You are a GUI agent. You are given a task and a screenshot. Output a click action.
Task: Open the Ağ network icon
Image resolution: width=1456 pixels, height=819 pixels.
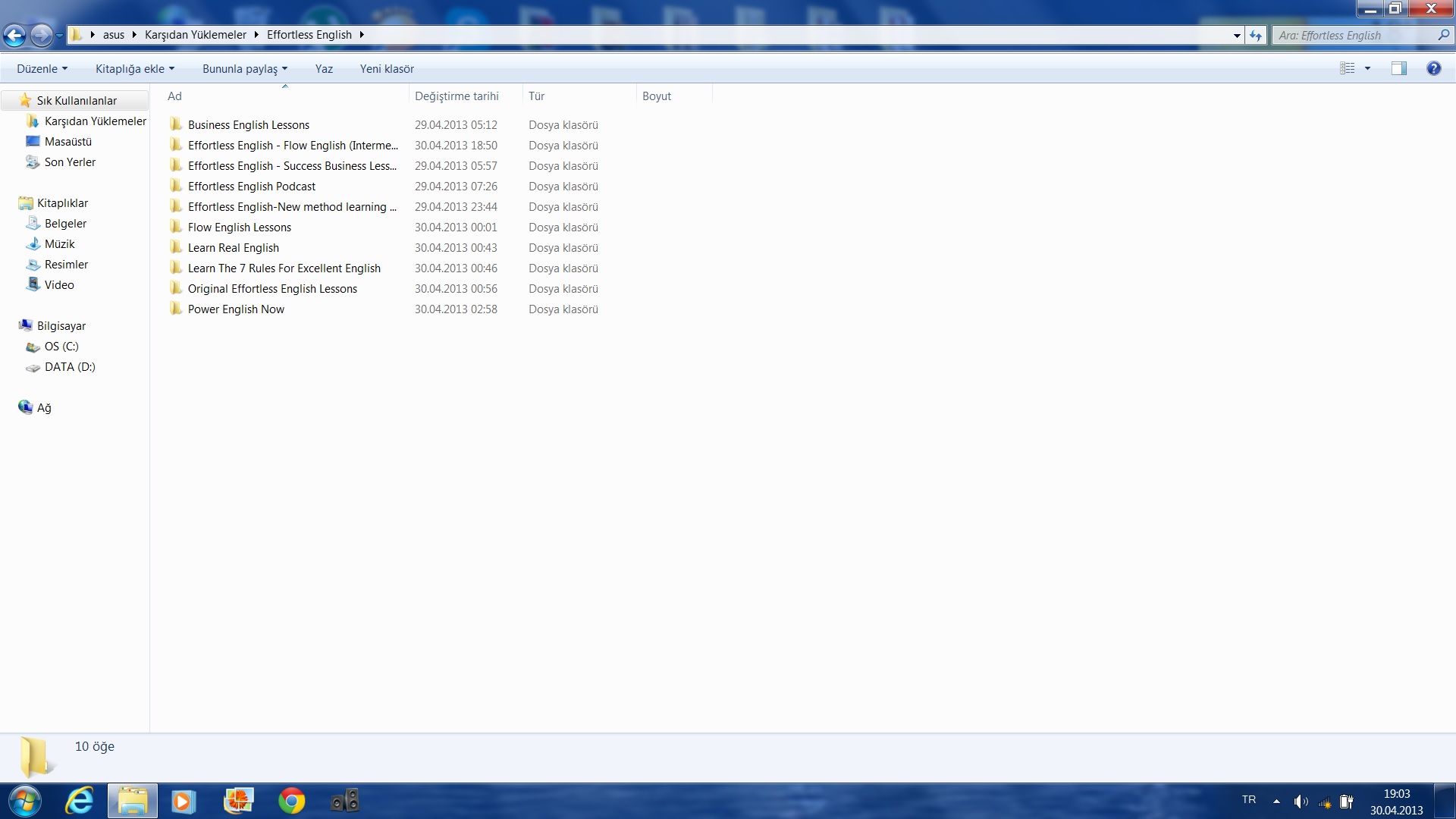[x=26, y=407]
